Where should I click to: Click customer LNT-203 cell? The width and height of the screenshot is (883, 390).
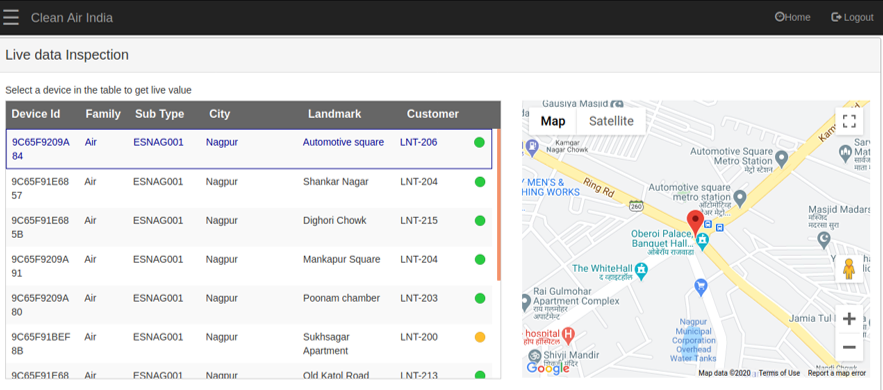click(419, 298)
